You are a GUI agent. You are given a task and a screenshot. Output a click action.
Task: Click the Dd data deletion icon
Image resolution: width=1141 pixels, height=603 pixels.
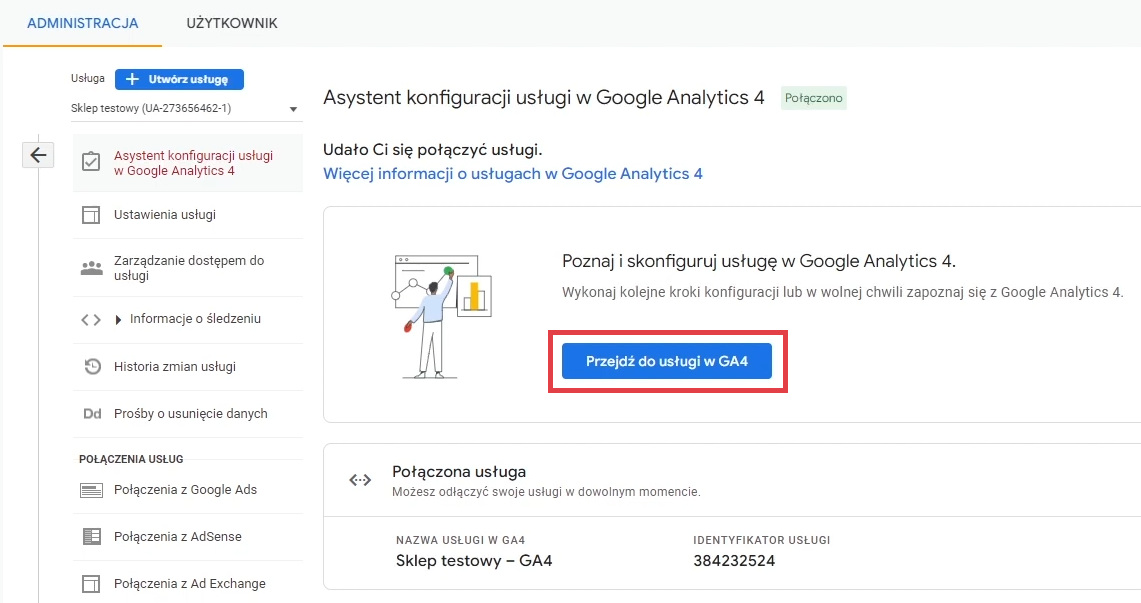92,413
